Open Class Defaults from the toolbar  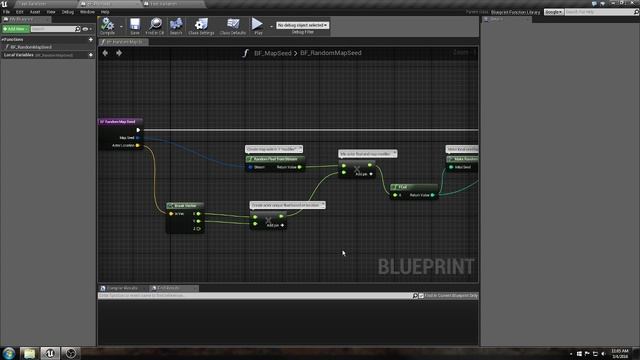[x=233, y=26]
